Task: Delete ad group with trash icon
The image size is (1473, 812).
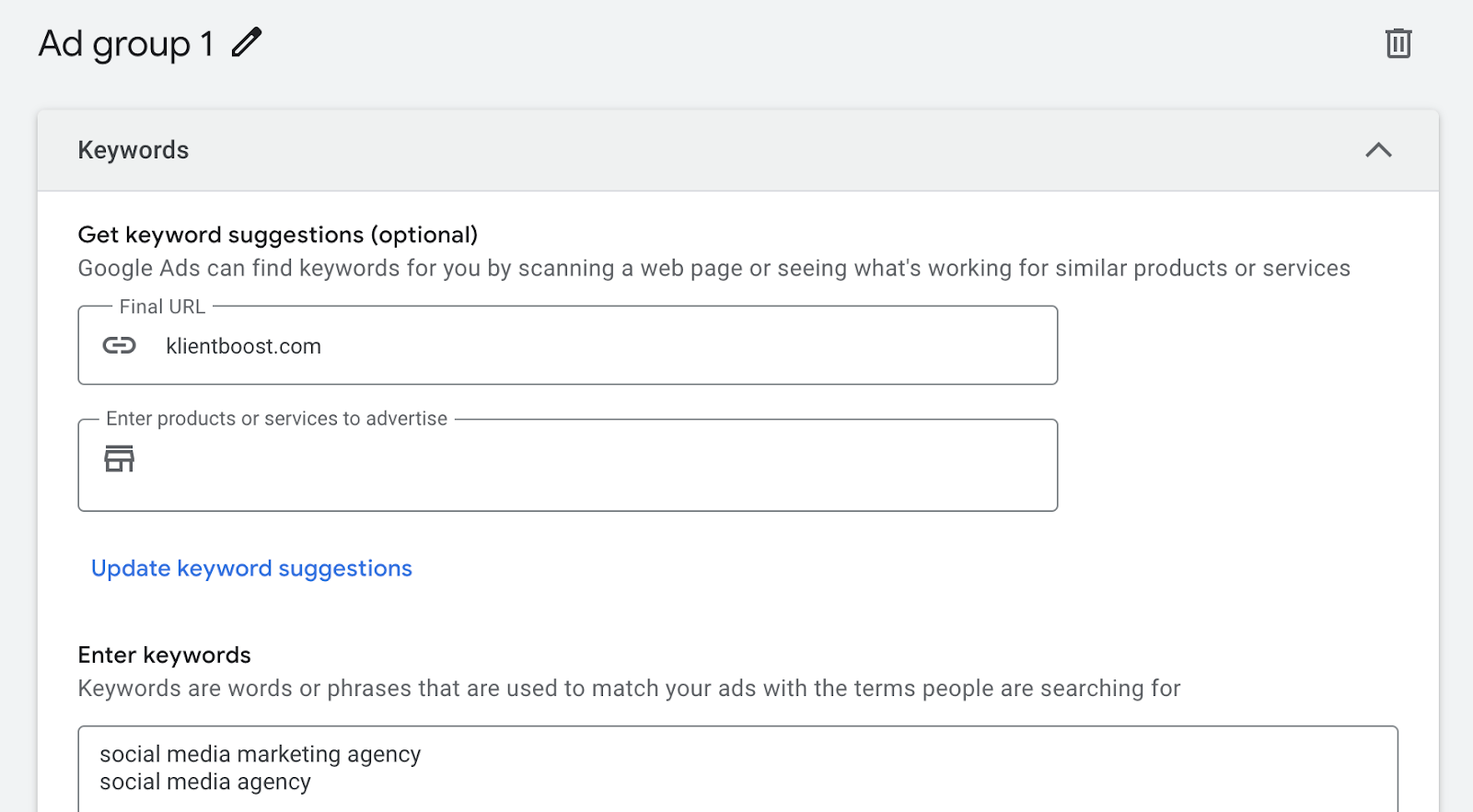Action: pos(1398,43)
